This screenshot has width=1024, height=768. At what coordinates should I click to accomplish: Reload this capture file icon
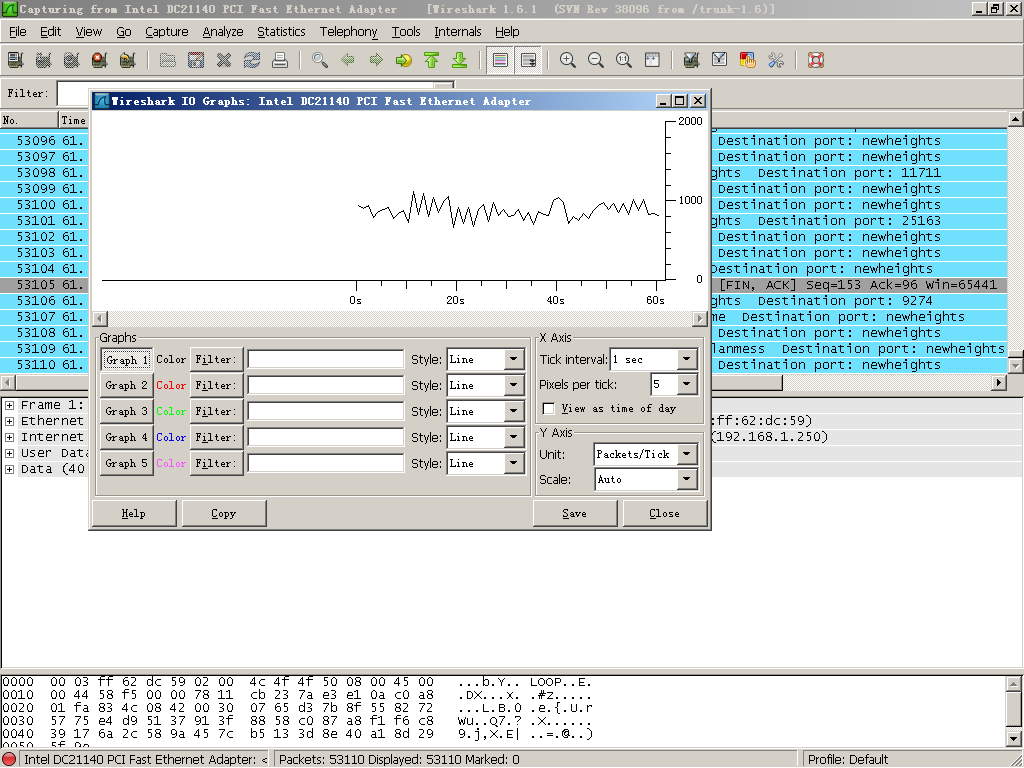[252, 61]
